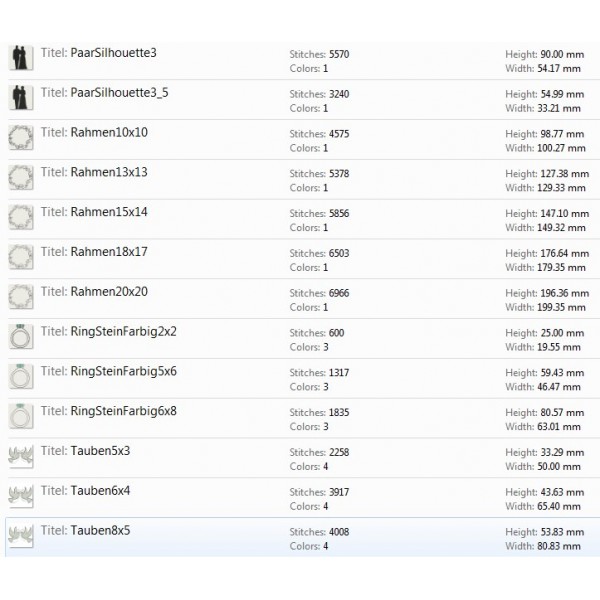The image size is (600, 600).
Task: Click the Rahmen20x20 frame icon
Action: (20, 297)
